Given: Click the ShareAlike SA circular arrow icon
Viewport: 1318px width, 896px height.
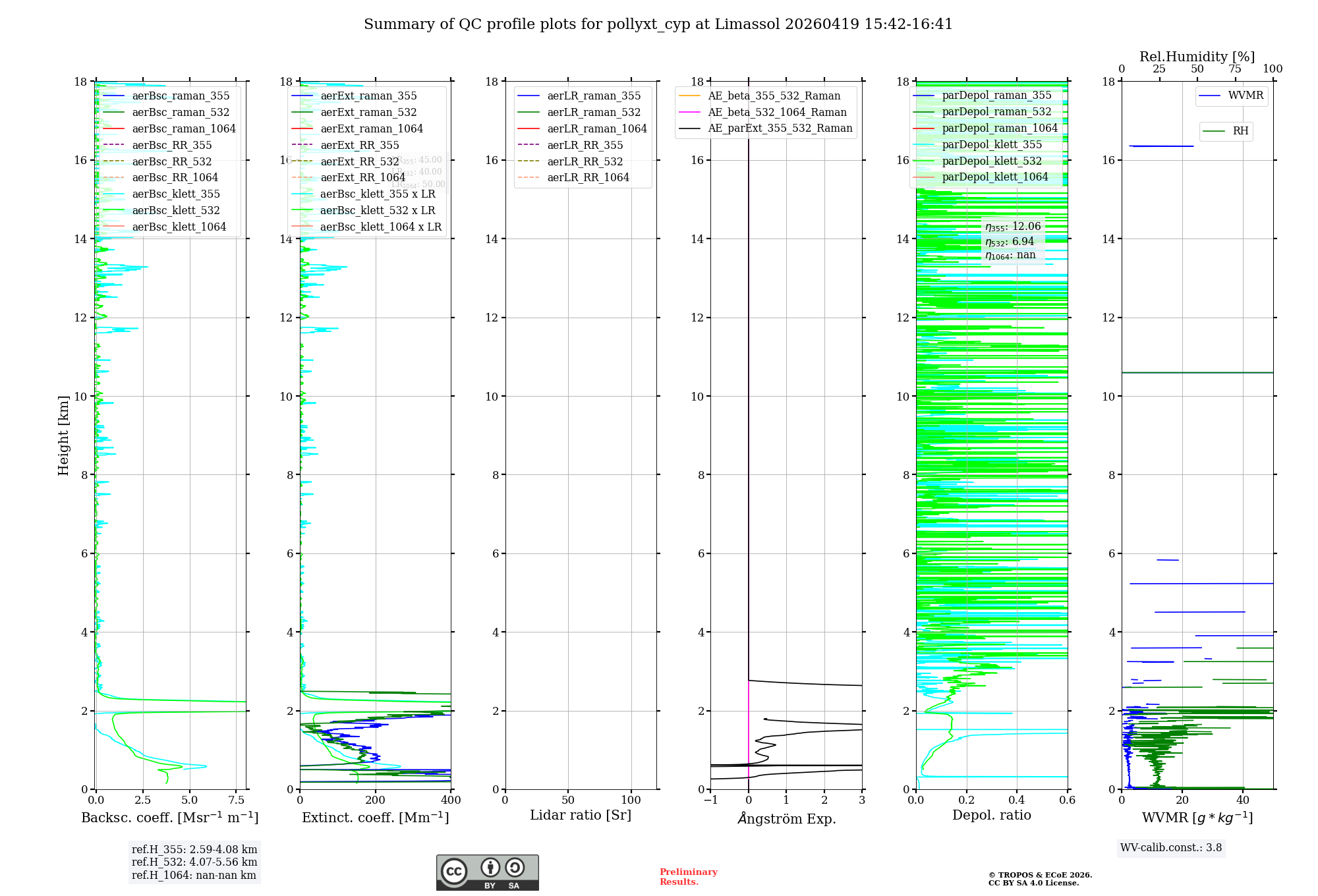Looking at the screenshot, I should tap(515, 867).
